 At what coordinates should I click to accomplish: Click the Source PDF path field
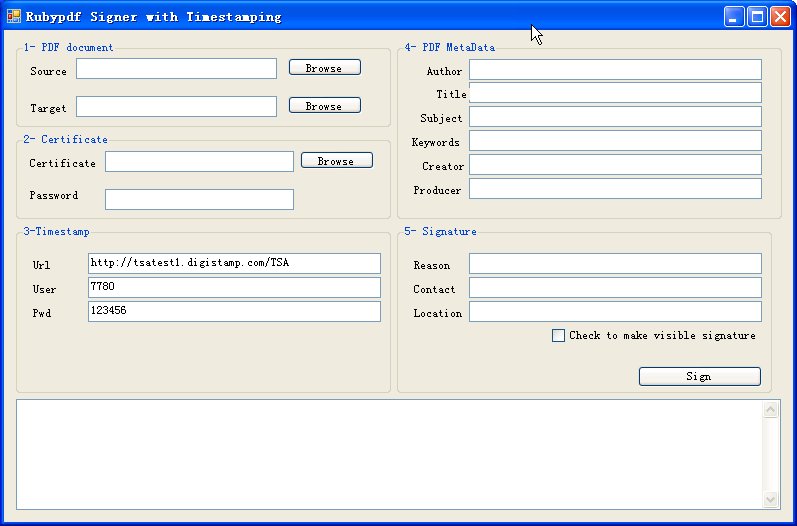point(176,69)
